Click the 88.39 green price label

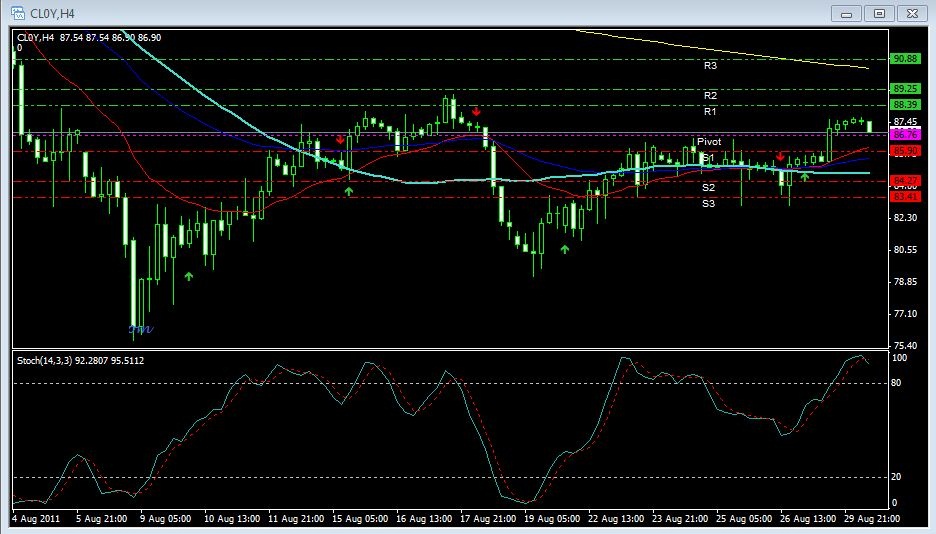pyautogui.click(x=905, y=104)
